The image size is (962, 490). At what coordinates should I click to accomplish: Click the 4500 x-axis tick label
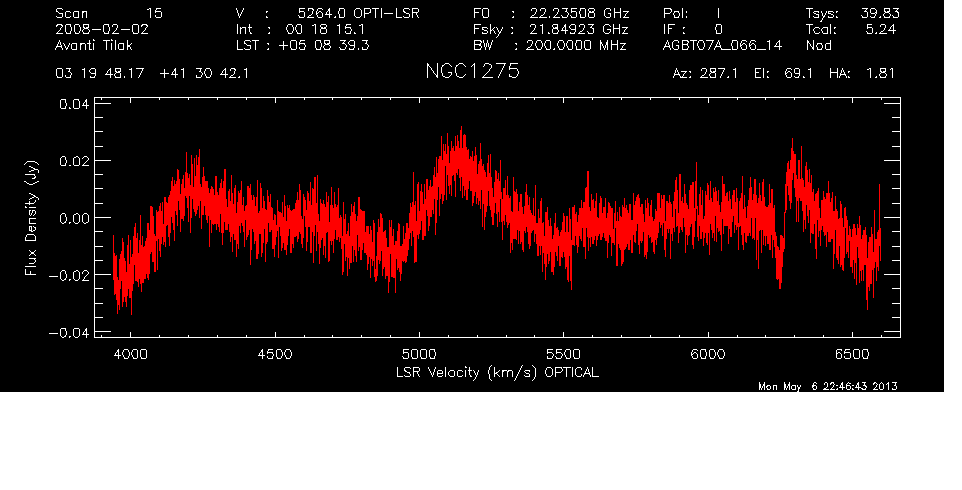coord(275,354)
